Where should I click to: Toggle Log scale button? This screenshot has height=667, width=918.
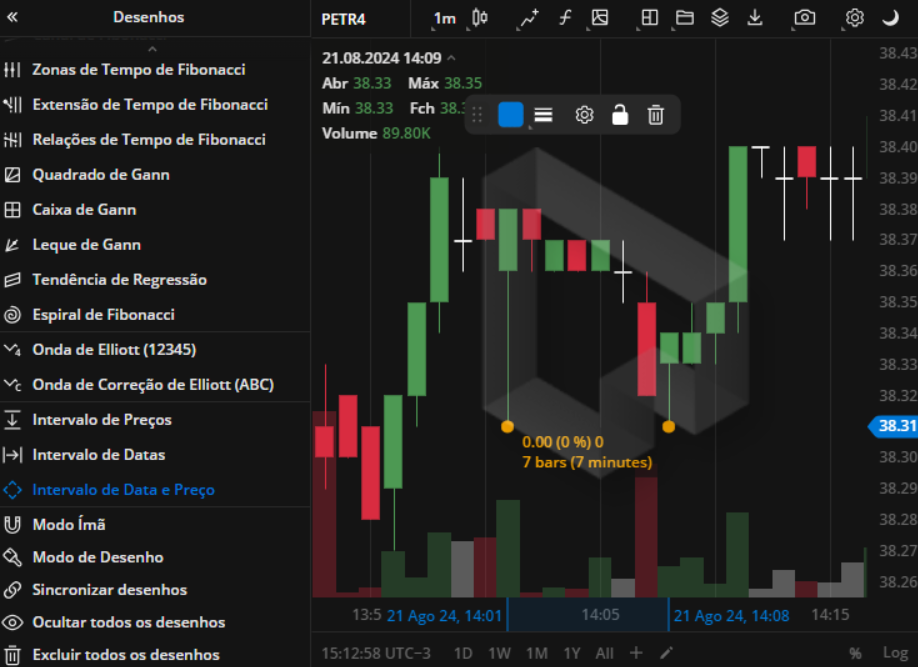coord(895,653)
